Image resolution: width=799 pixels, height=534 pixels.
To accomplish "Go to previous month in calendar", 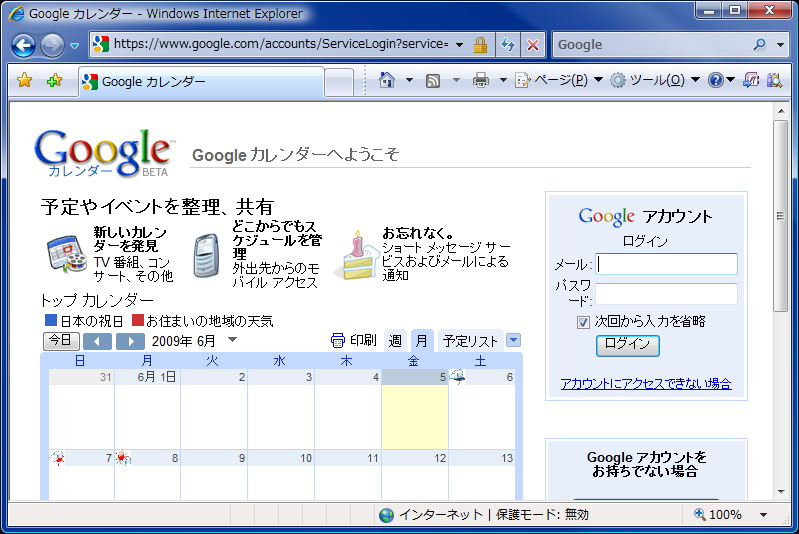I will click(x=97, y=341).
